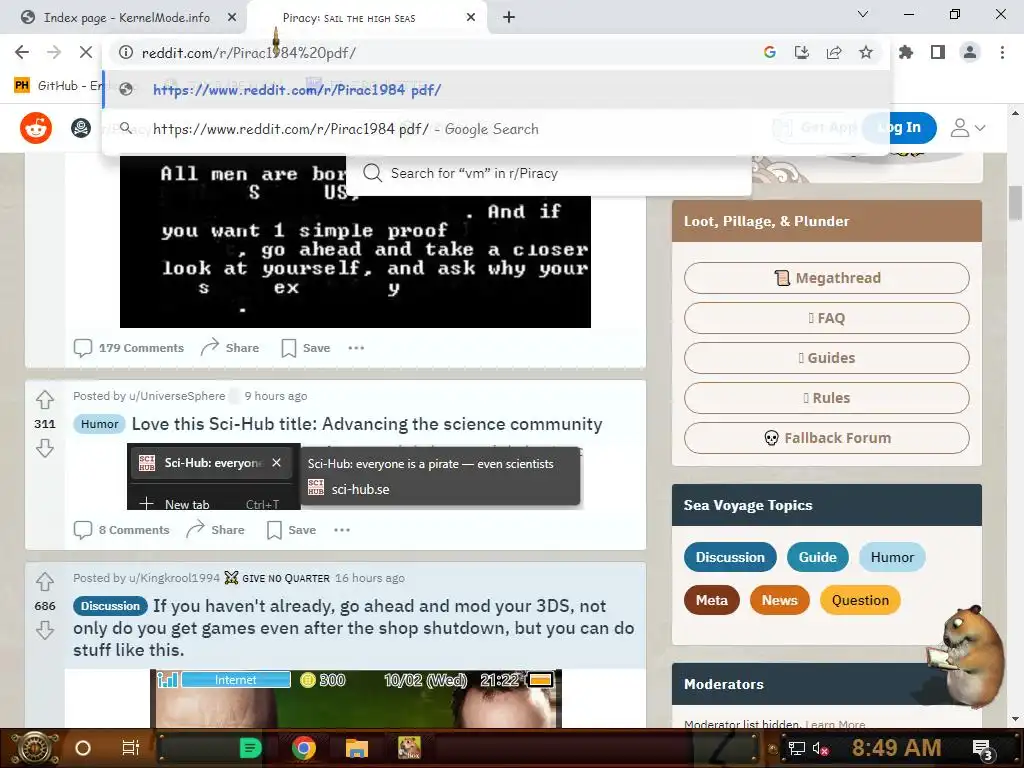The height and width of the screenshot is (768, 1024).
Task: Open the FAQ sidebar button
Action: pyautogui.click(x=826, y=318)
